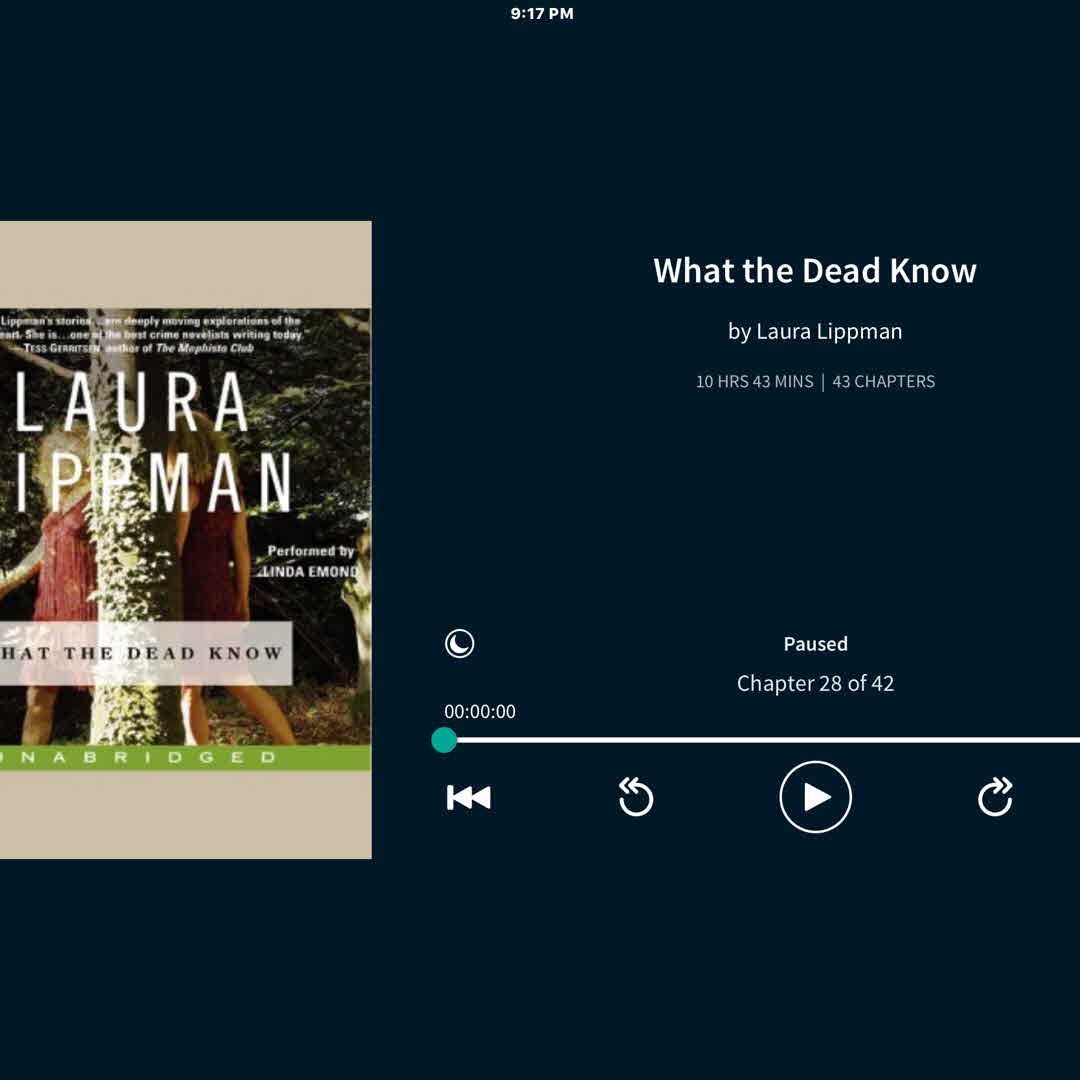Screen dimensions: 1080x1080
Task: Select the What the Dead Know title
Action: pos(815,271)
